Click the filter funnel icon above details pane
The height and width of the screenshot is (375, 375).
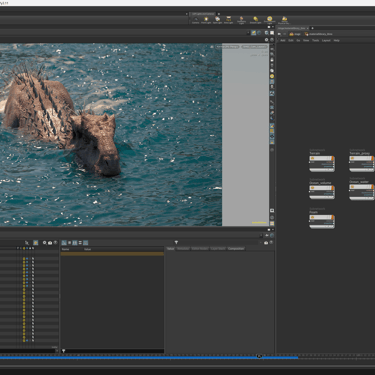176,242
